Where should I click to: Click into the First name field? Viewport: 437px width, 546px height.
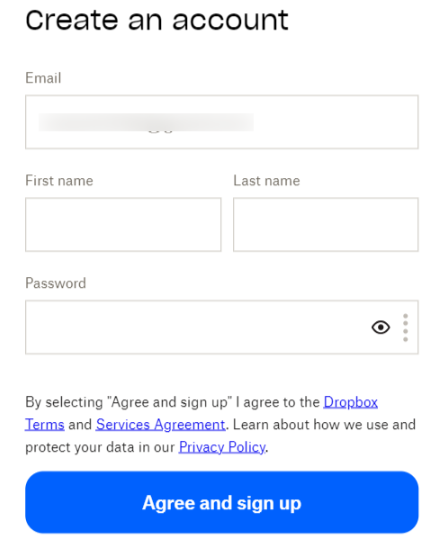(123, 225)
